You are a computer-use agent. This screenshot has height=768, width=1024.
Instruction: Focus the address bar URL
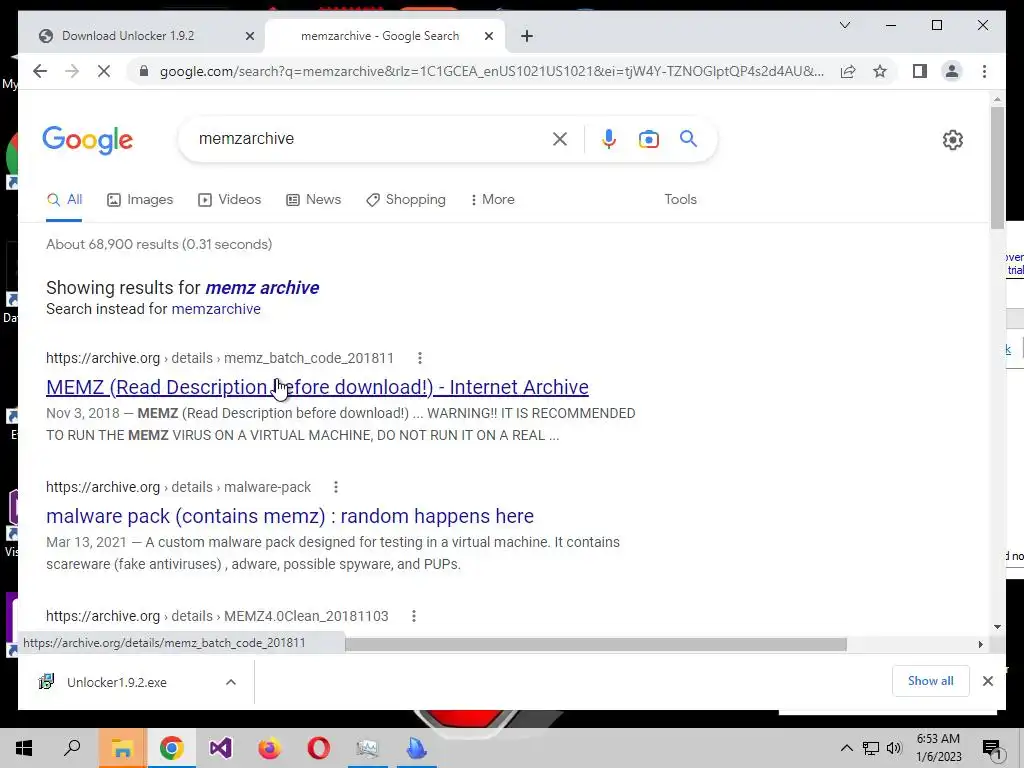[491, 71]
